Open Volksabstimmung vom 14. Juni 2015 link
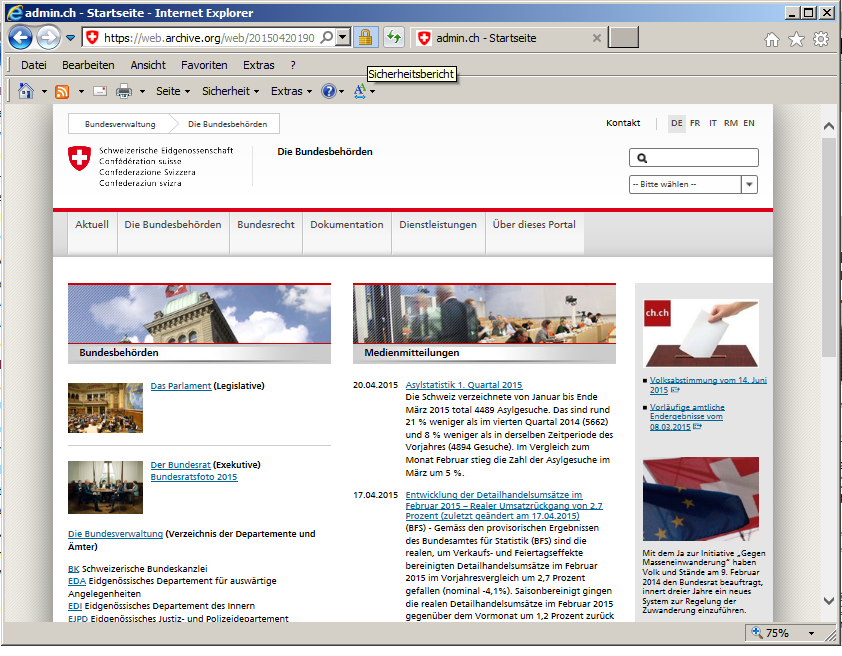 click(708, 385)
